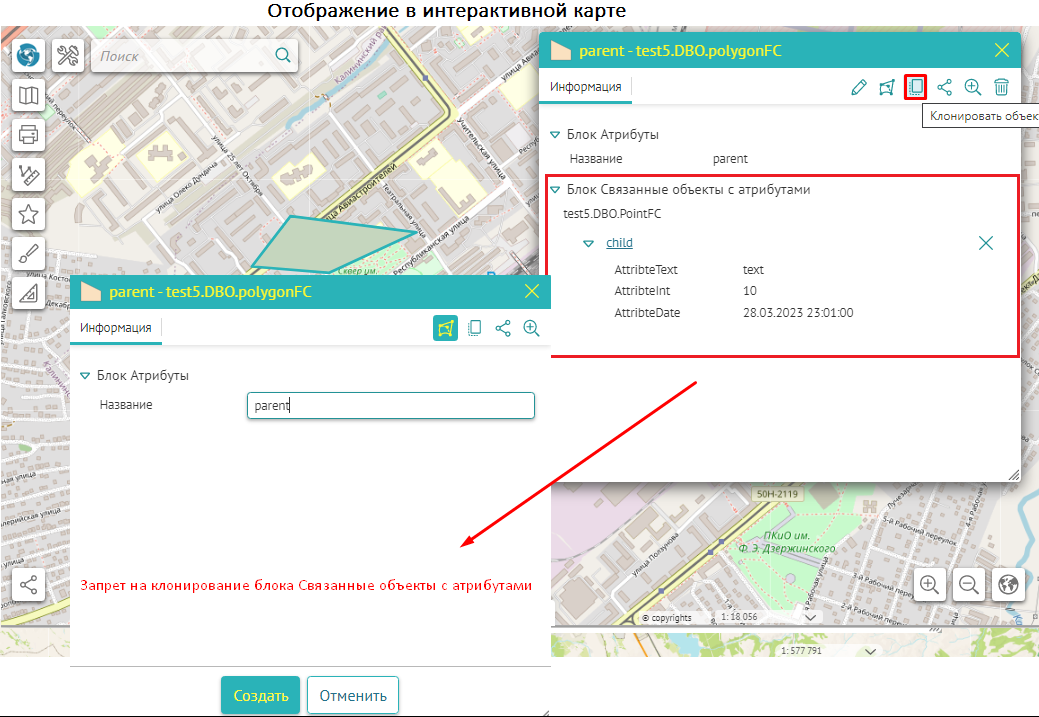
Task: Select Информация tab in right panel
Action: tap(586, 87)
